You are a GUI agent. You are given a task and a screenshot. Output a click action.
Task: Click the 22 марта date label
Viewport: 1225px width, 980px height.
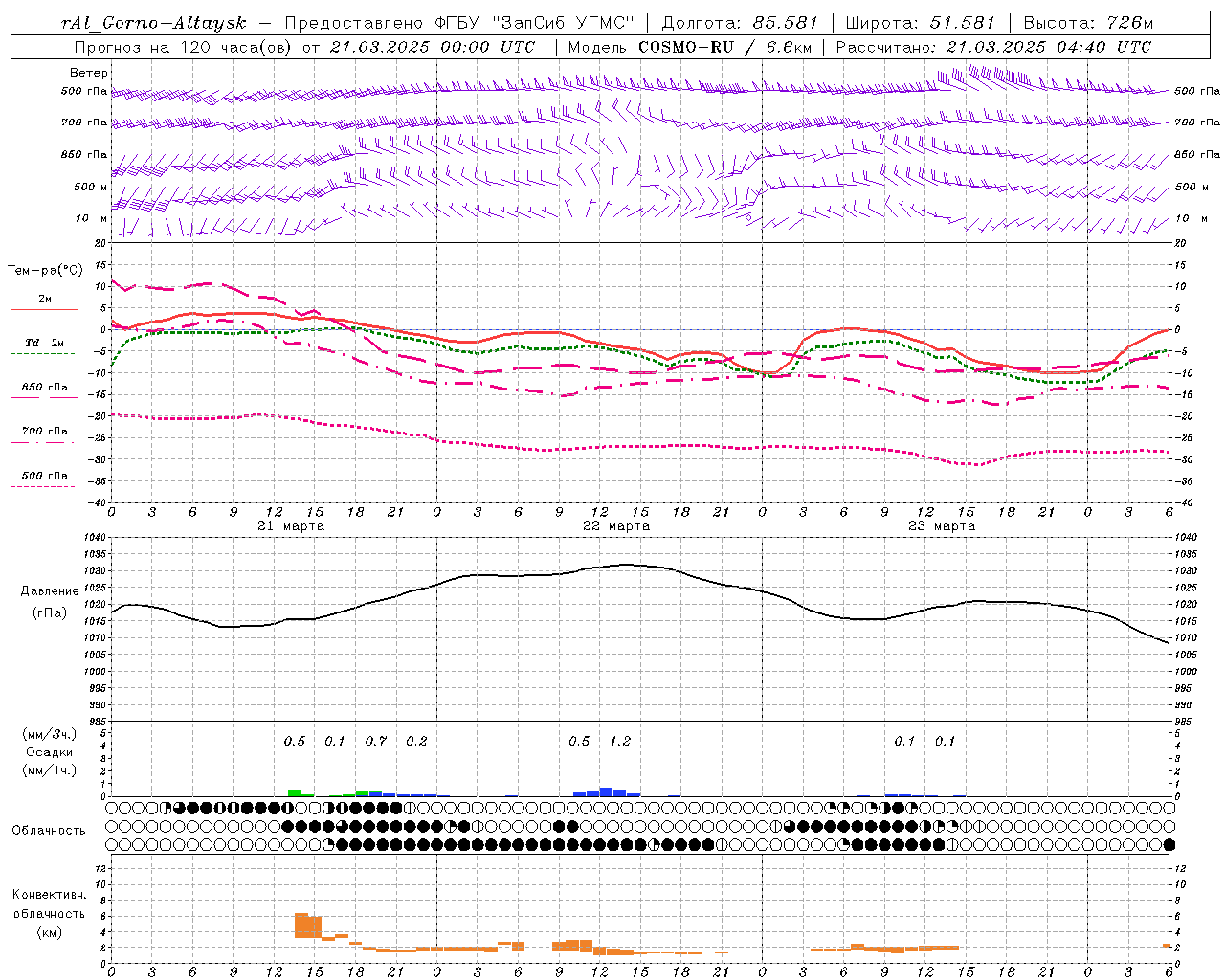coord(616,526)
